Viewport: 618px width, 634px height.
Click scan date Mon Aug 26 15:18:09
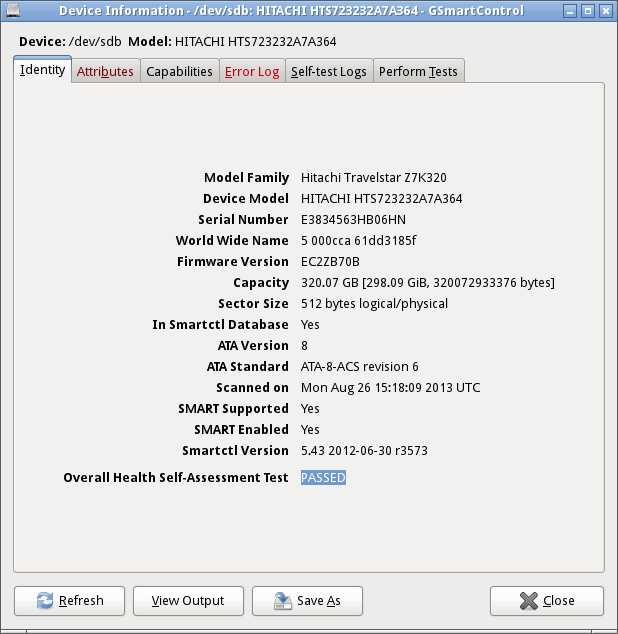pyautogui.click(x=391, y=388)
